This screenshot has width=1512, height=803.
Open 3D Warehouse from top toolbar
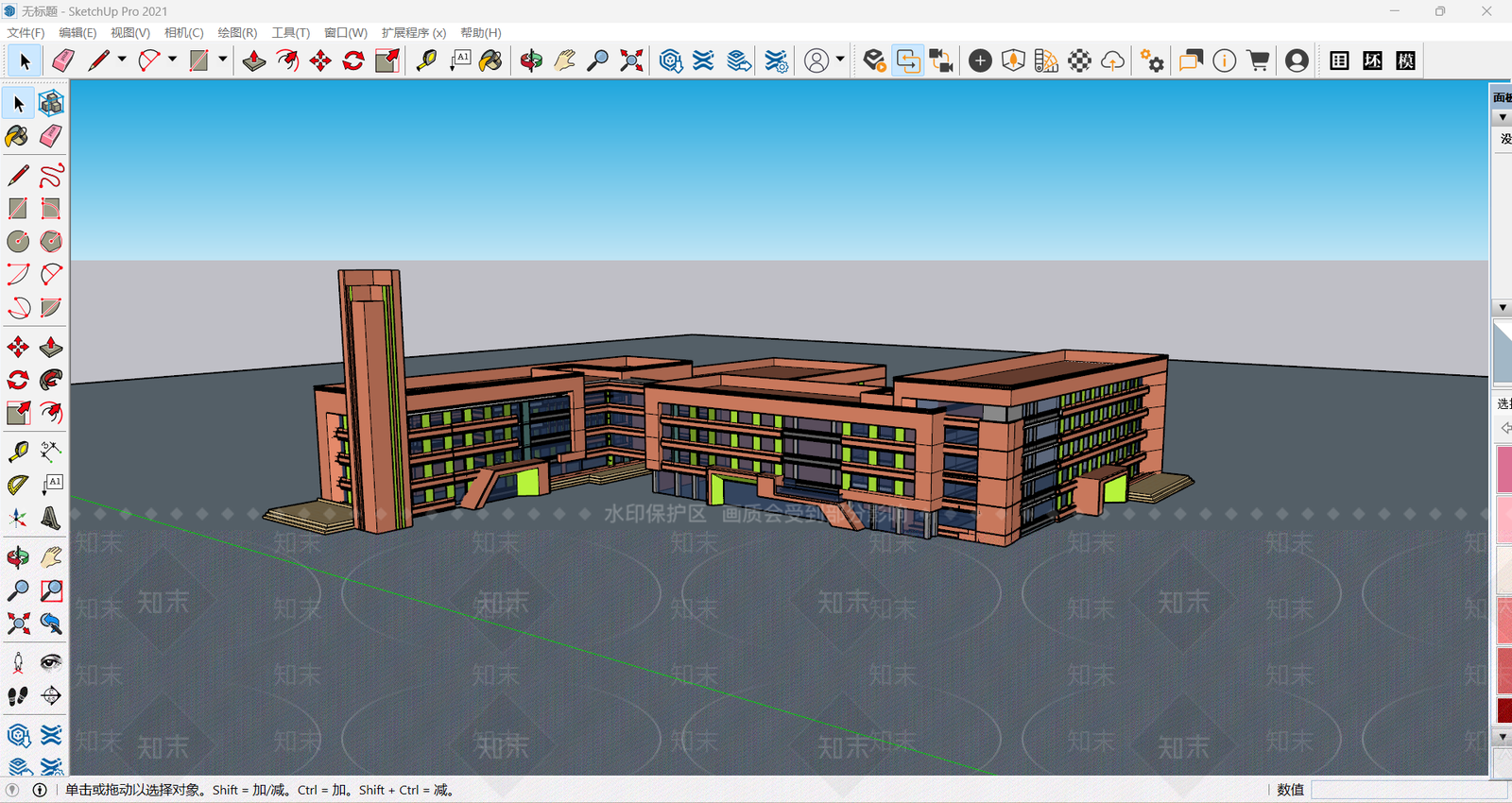[671, 60]
